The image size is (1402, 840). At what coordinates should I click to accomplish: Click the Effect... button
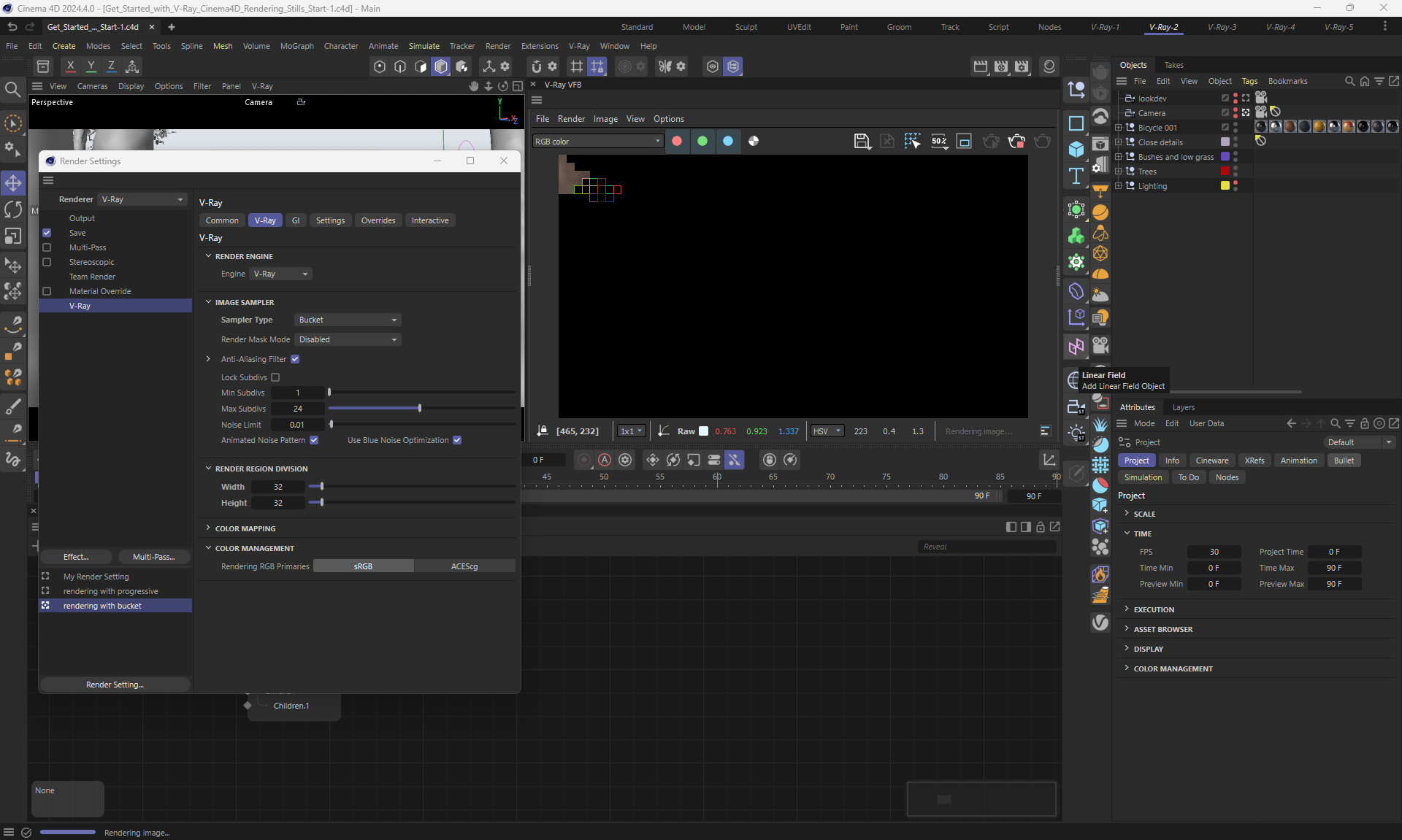coord(76,557)
